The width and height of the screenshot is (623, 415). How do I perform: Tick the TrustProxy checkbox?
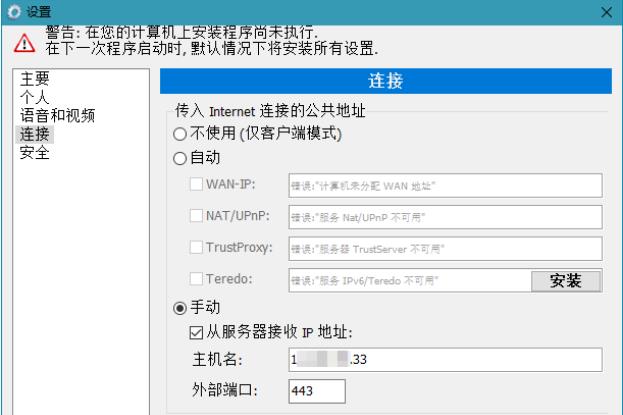point(196,247)
